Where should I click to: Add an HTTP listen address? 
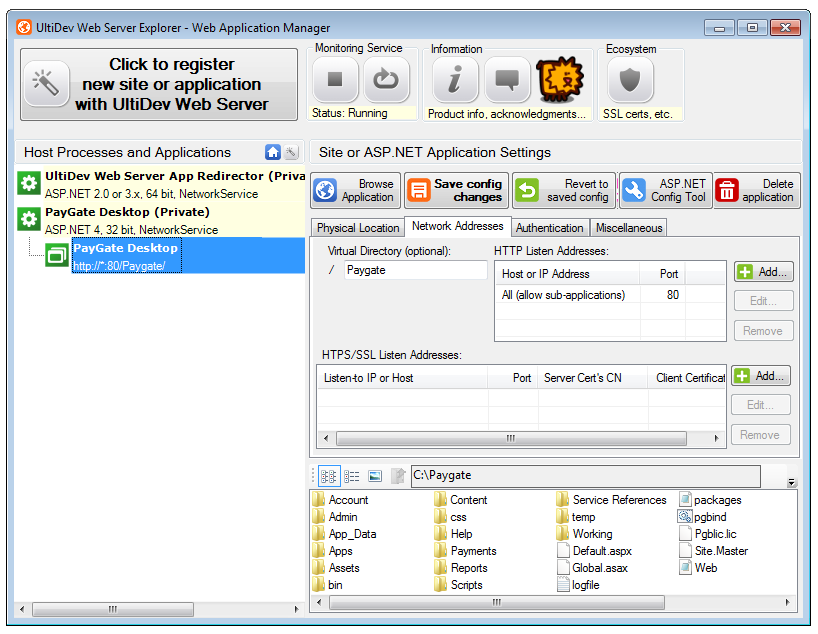(x=764, y=272)
